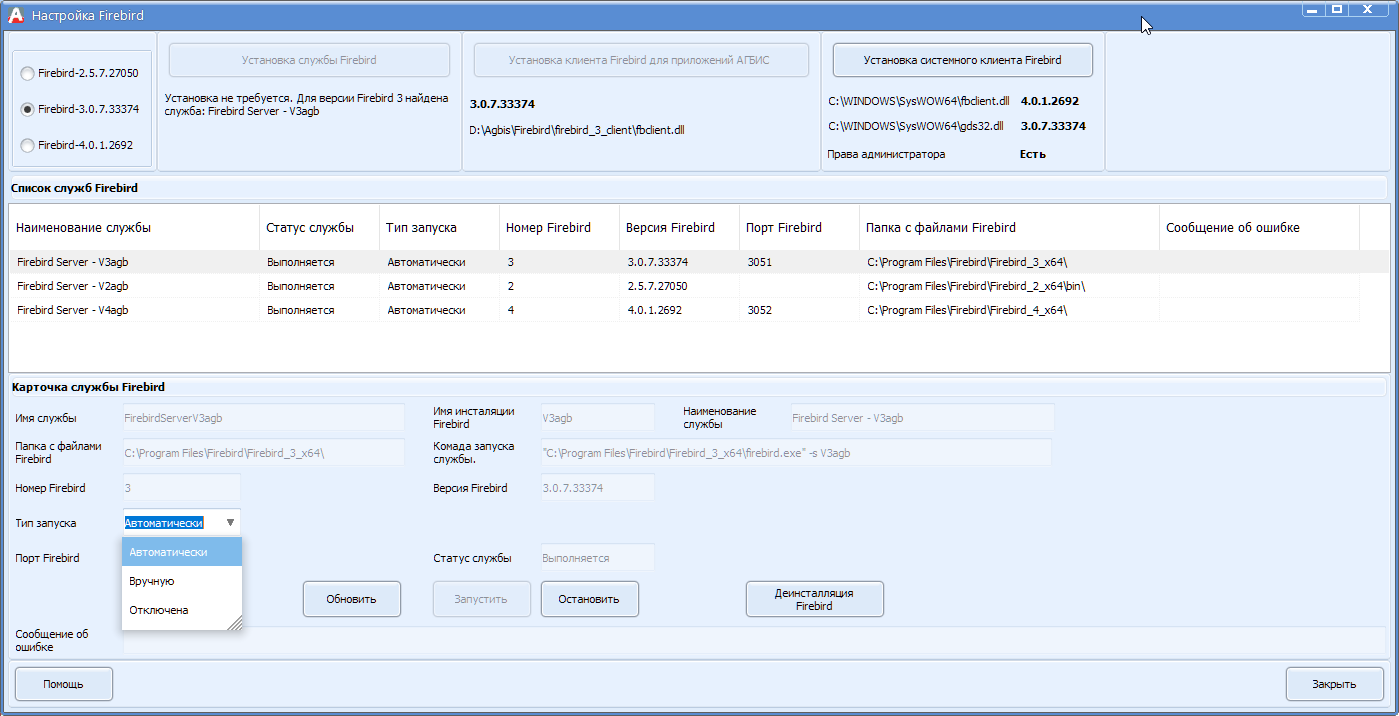This screenshot has width=1399, height=716.
Task: Open Помощь help button
Action: click(x=63, y=684)
